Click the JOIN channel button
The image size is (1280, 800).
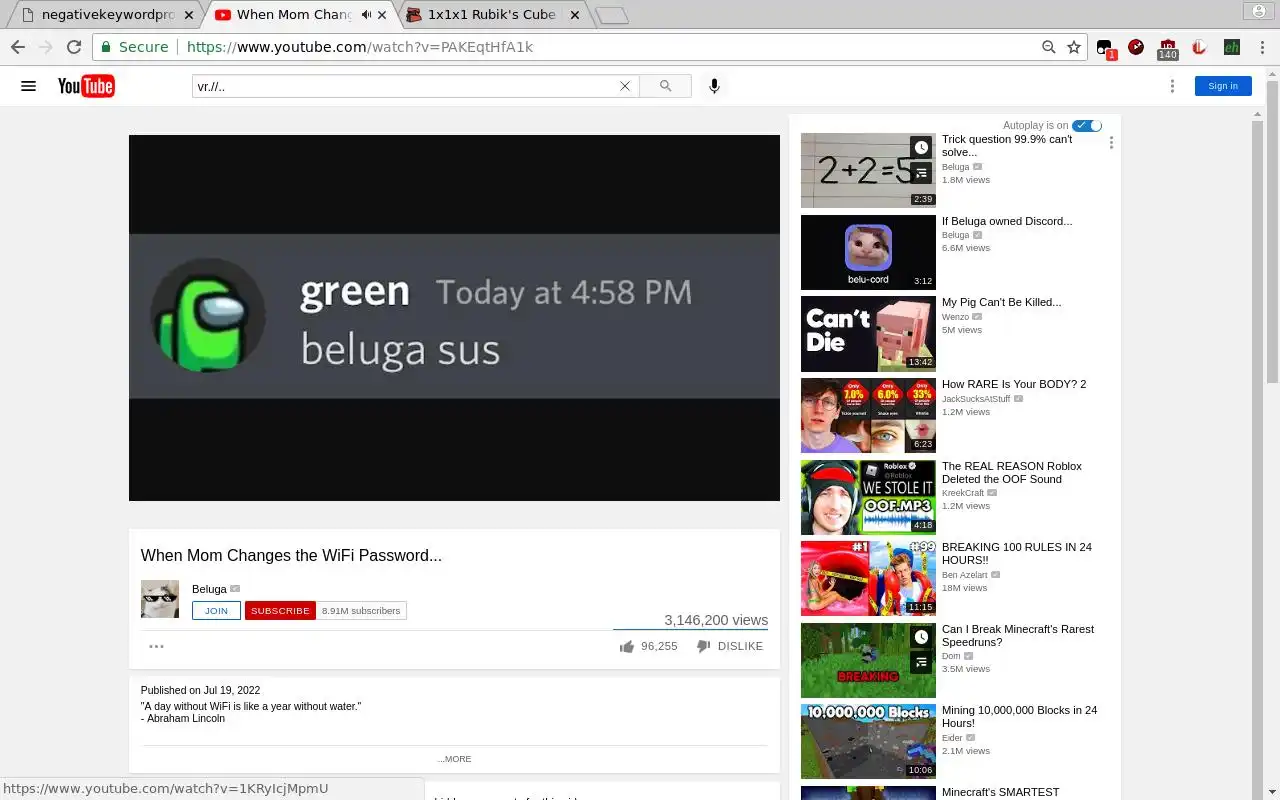[216, 610]
